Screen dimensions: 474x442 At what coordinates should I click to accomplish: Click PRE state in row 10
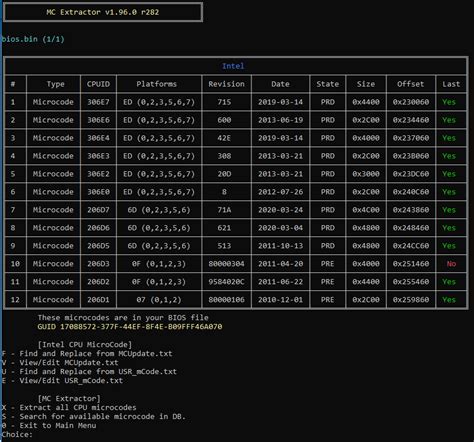pyautogui.click(x=327, y=264)
